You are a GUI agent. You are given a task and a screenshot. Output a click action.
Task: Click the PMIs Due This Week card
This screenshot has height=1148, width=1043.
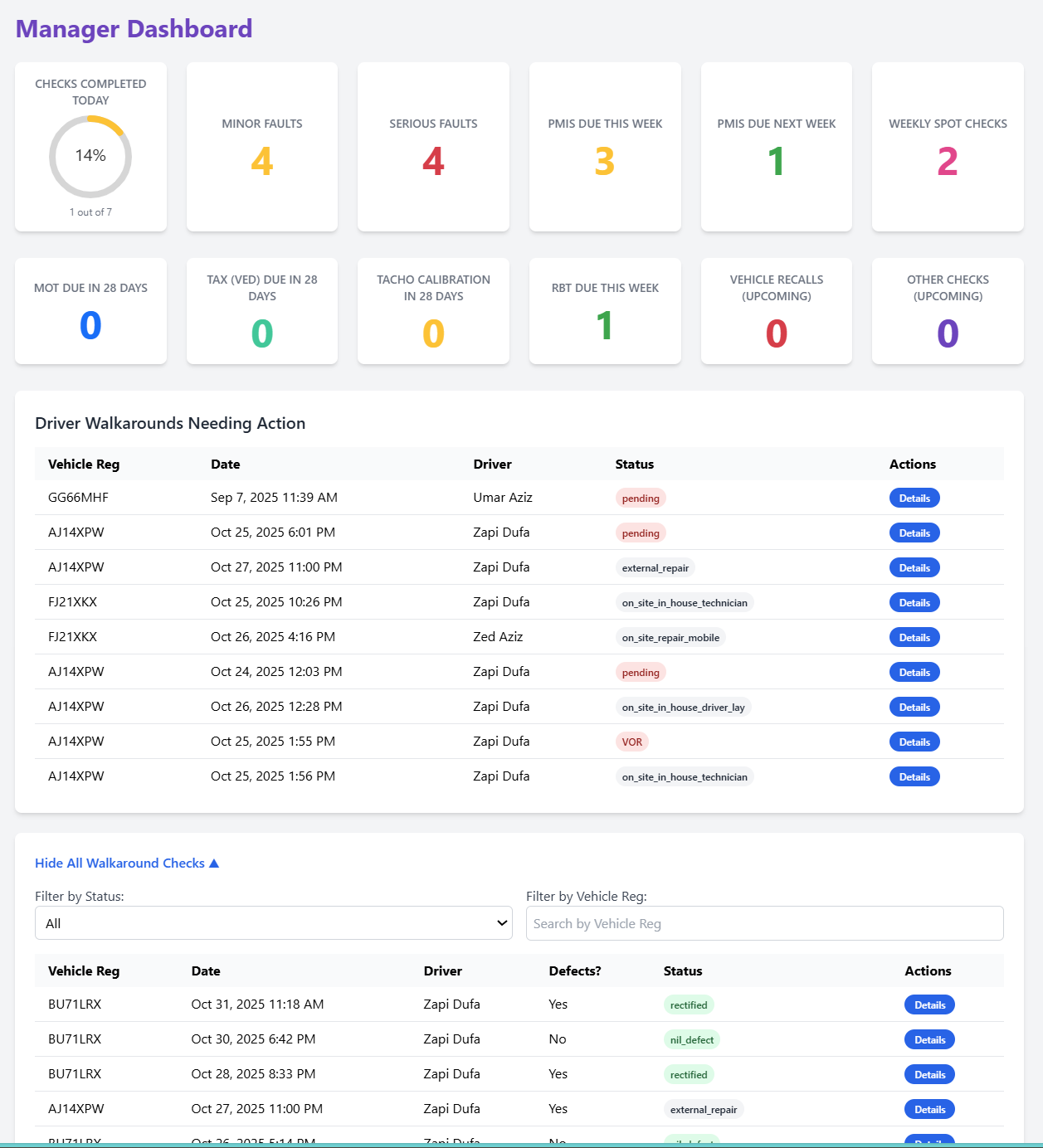[x=604, y=146]
